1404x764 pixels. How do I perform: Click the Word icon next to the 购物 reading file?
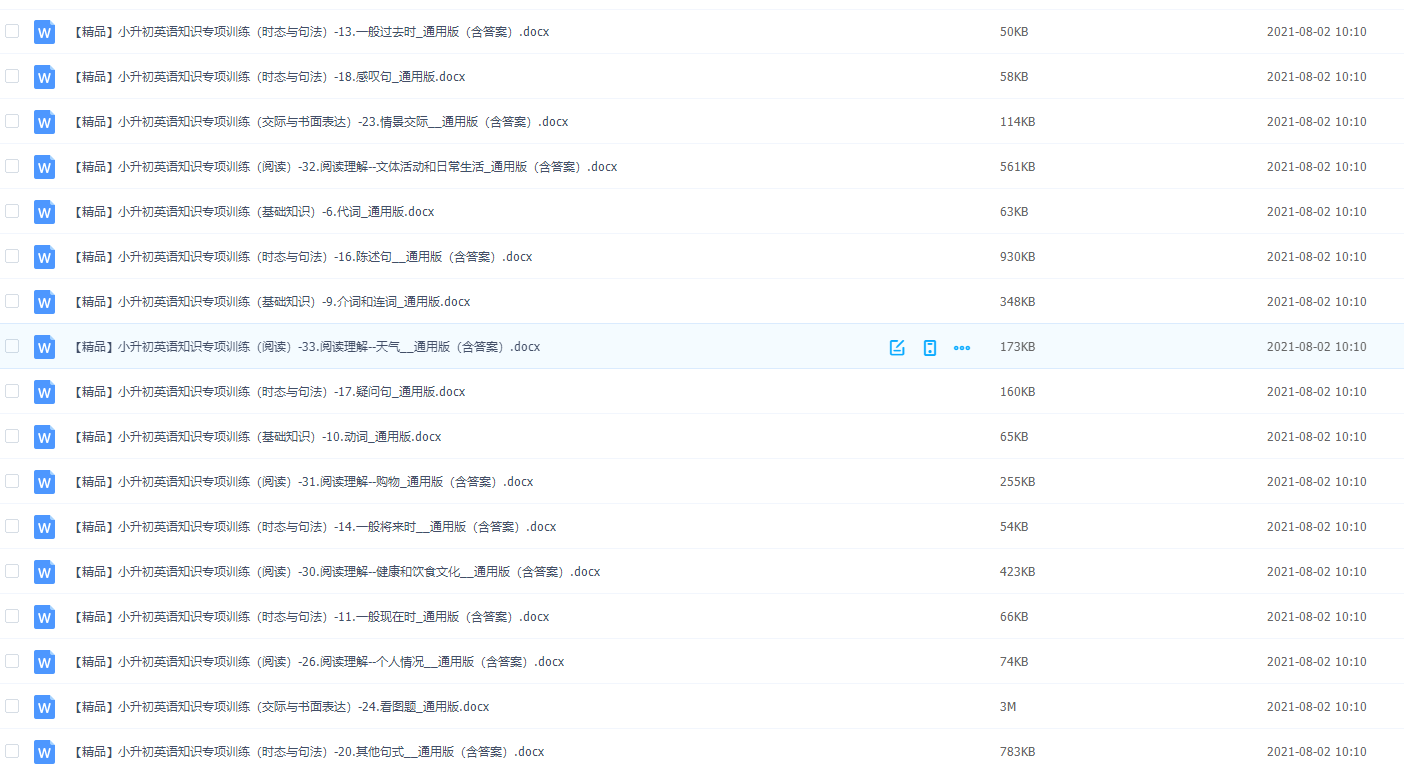tap(44, 482)
